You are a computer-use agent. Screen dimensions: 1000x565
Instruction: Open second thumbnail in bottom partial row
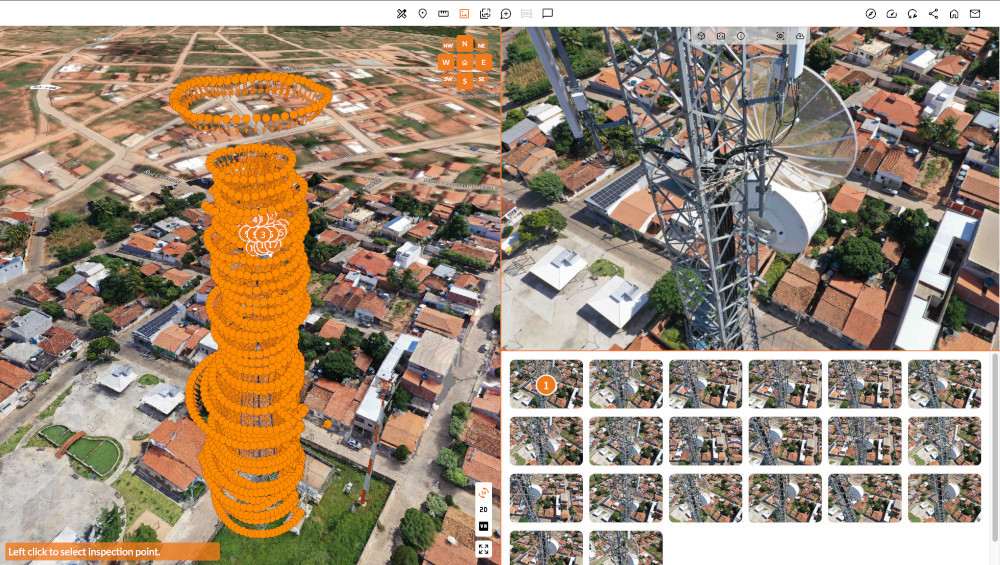(626, 548)
